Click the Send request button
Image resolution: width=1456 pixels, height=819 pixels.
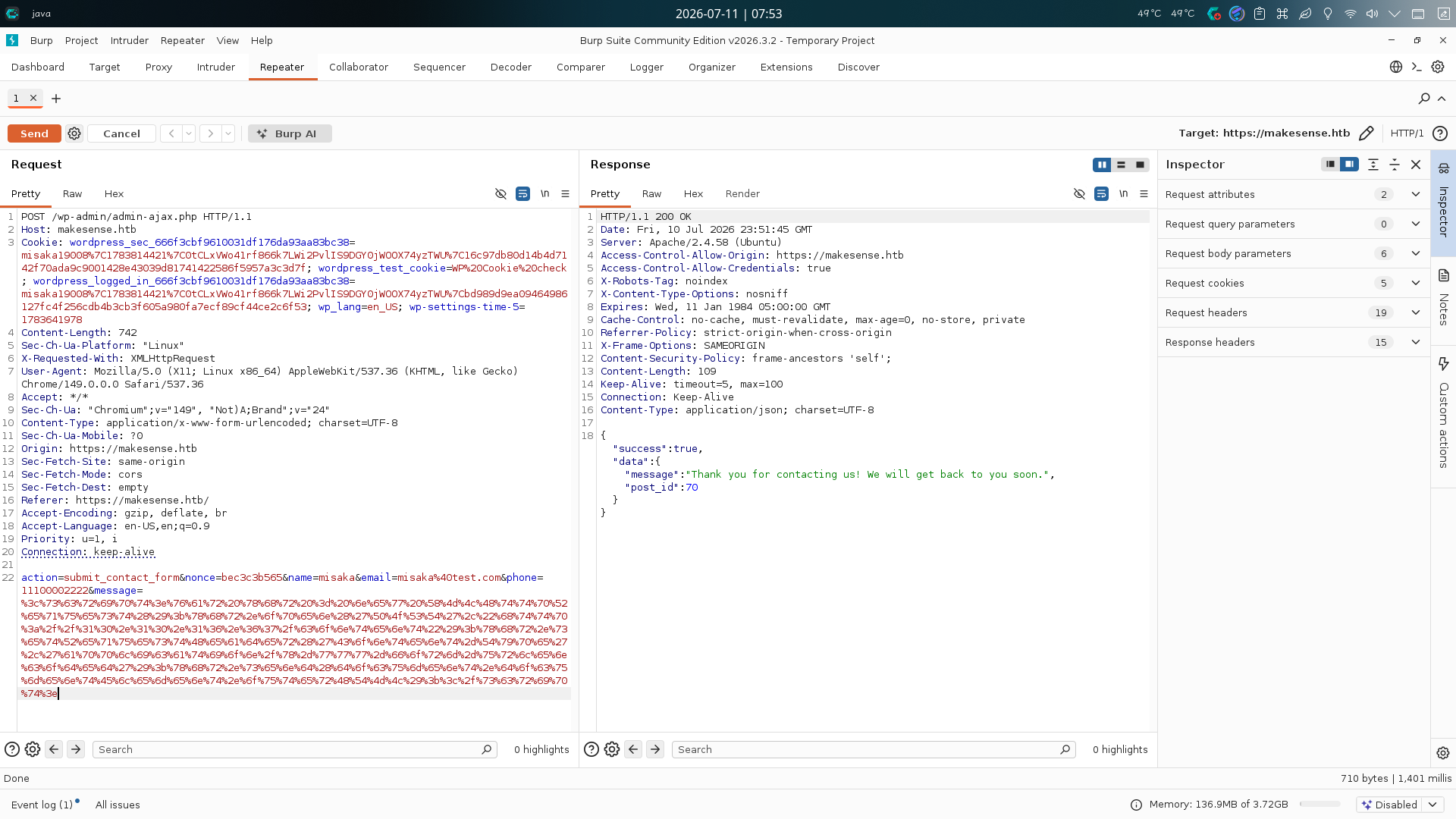[x=34, y=133]
